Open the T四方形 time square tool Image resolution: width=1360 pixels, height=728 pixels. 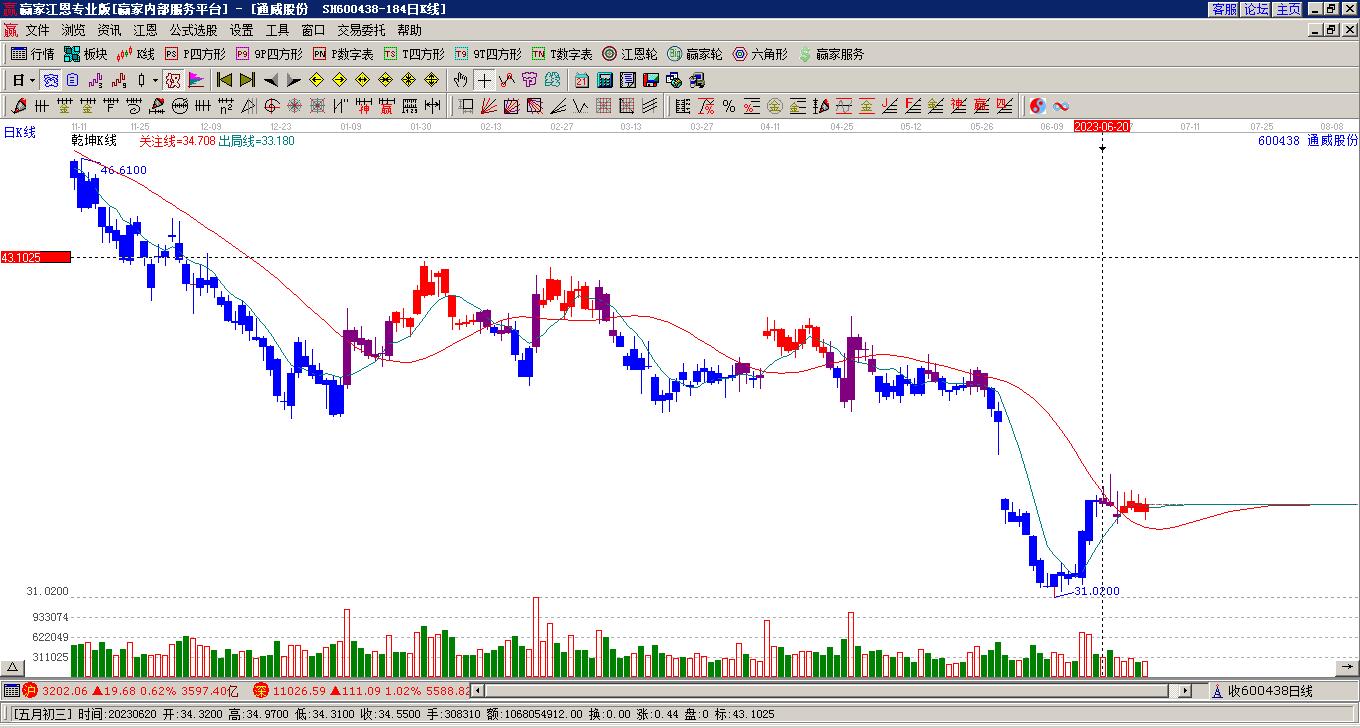414,54
